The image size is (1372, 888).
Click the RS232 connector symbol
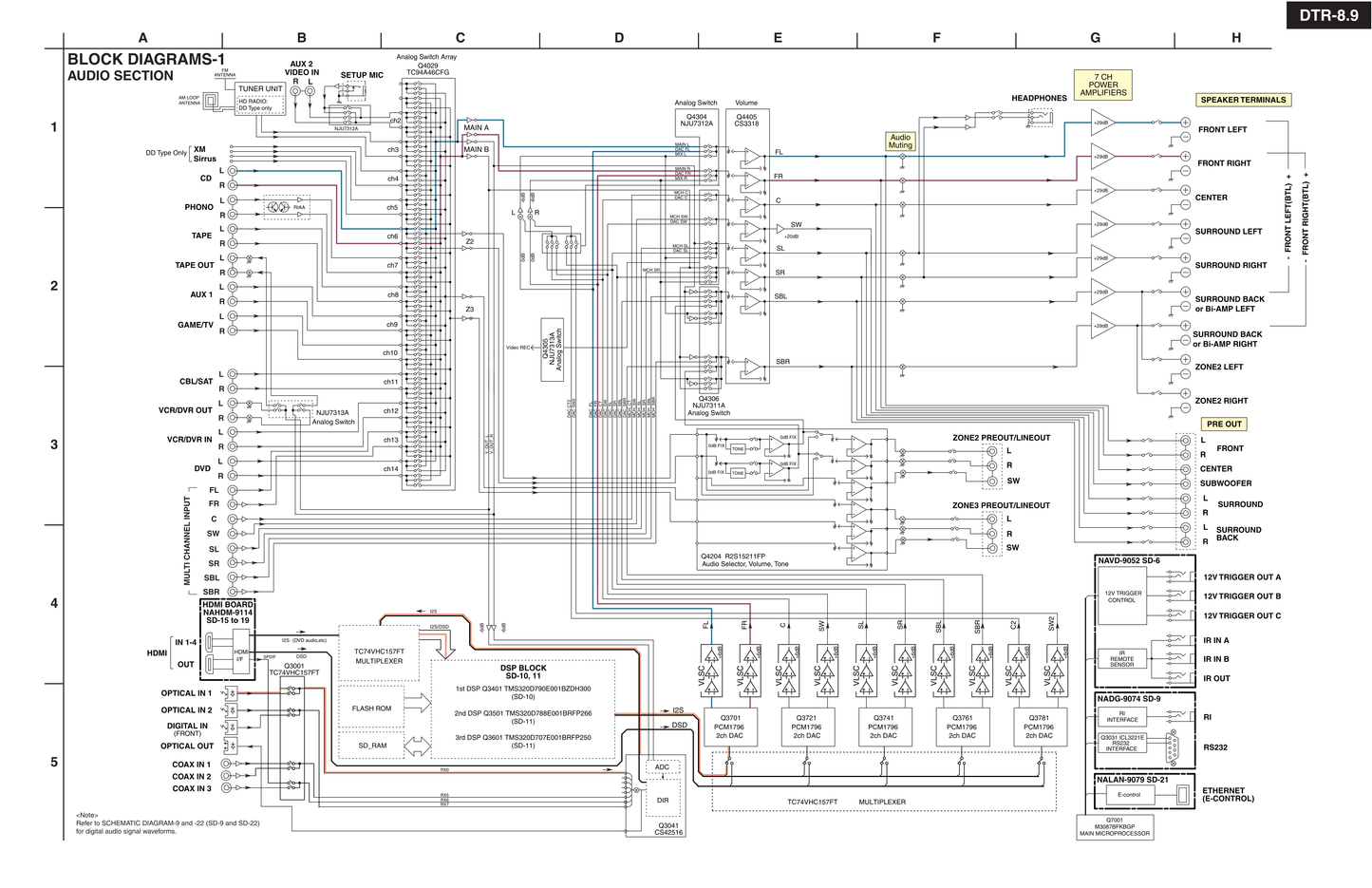tap(1173, 746)
